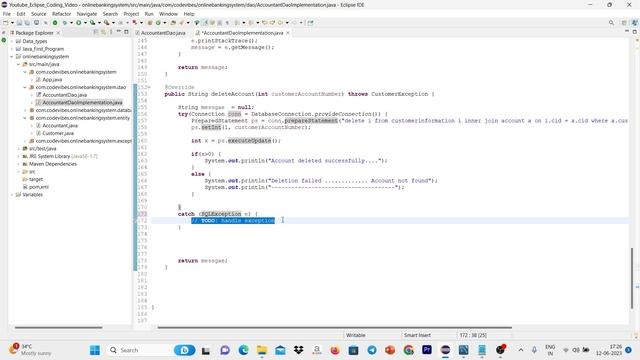Viewport: 640px width, 360px height.
Task: Click the Search flashlight toolbar icon
Action: point(182,23)
